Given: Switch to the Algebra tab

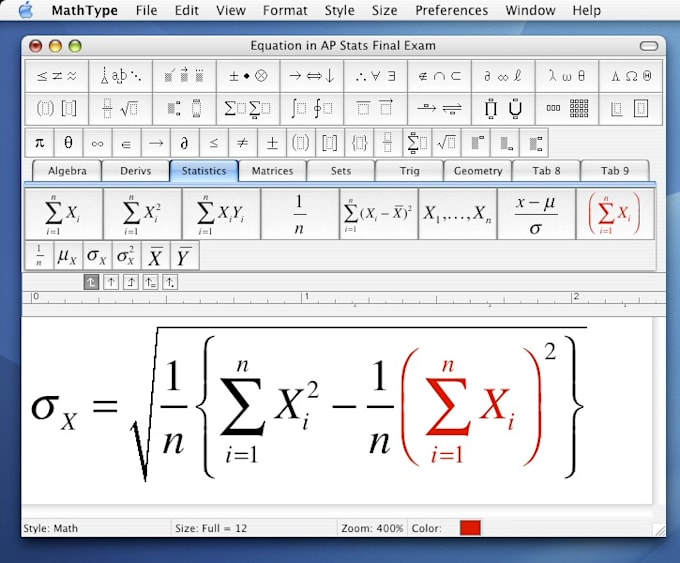Looking at the screenshot, I should (x=67, y=171).
